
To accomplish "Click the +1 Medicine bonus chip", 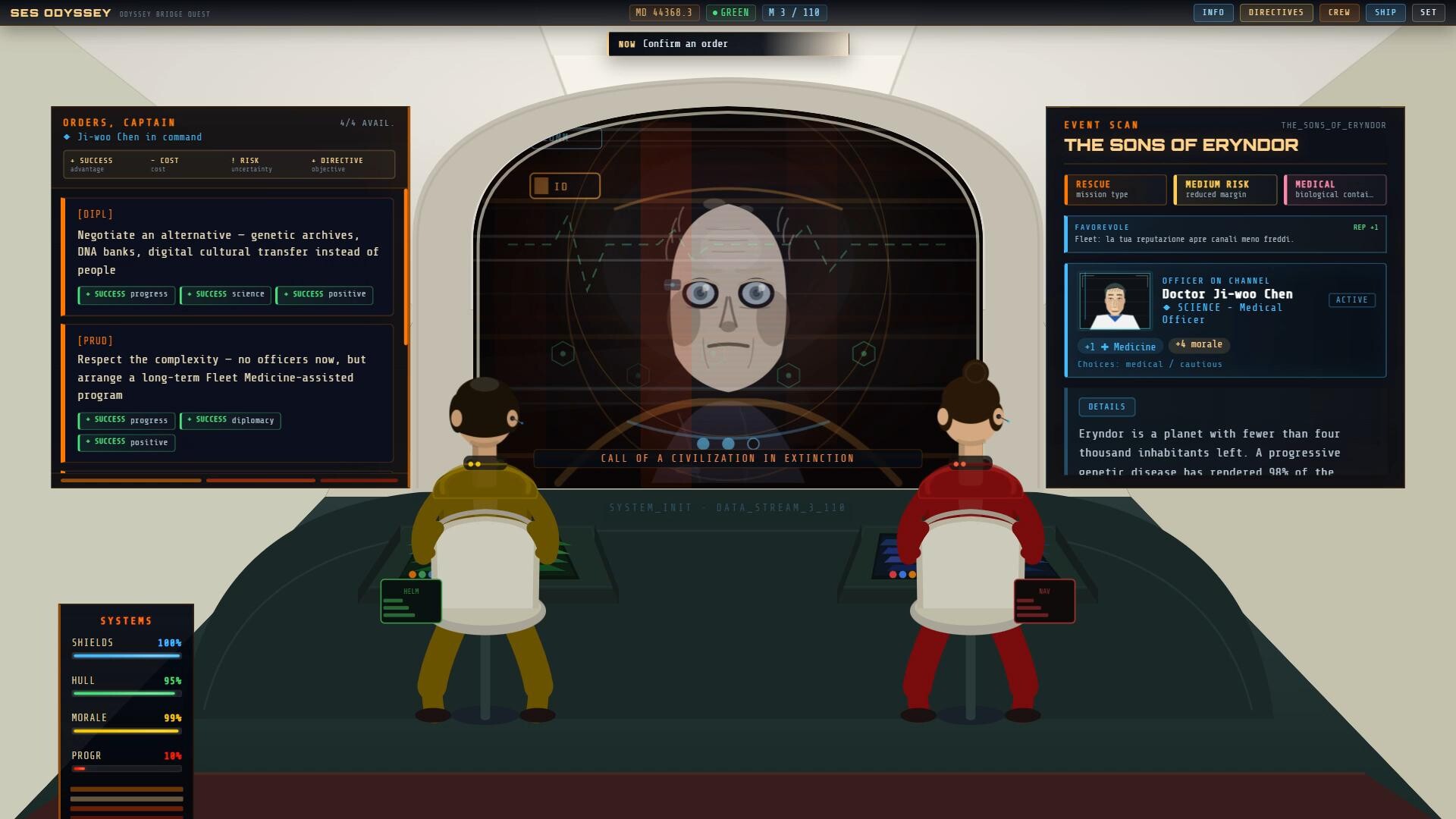I will [x=1120, y=347].
